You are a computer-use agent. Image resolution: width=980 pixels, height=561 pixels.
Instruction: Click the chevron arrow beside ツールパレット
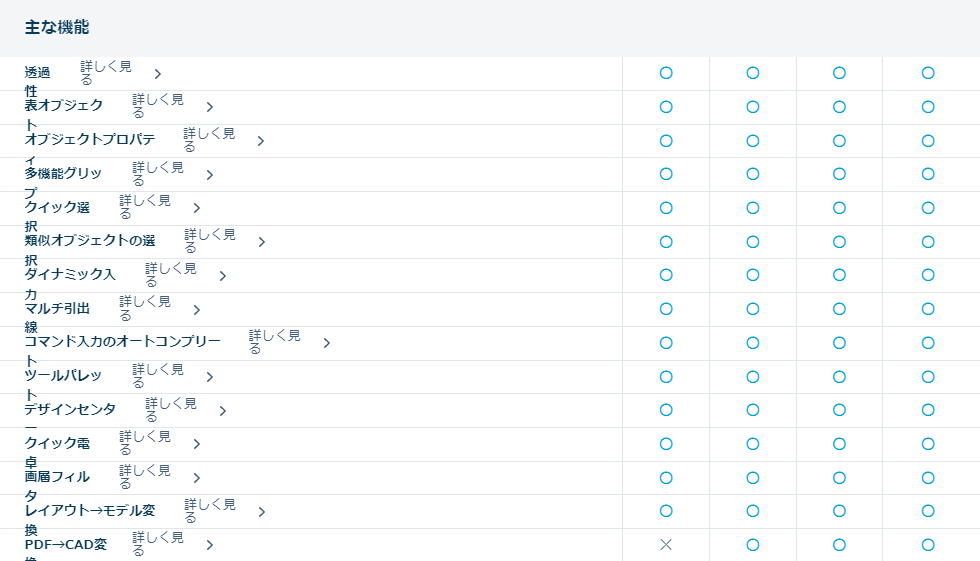[210, 377]
